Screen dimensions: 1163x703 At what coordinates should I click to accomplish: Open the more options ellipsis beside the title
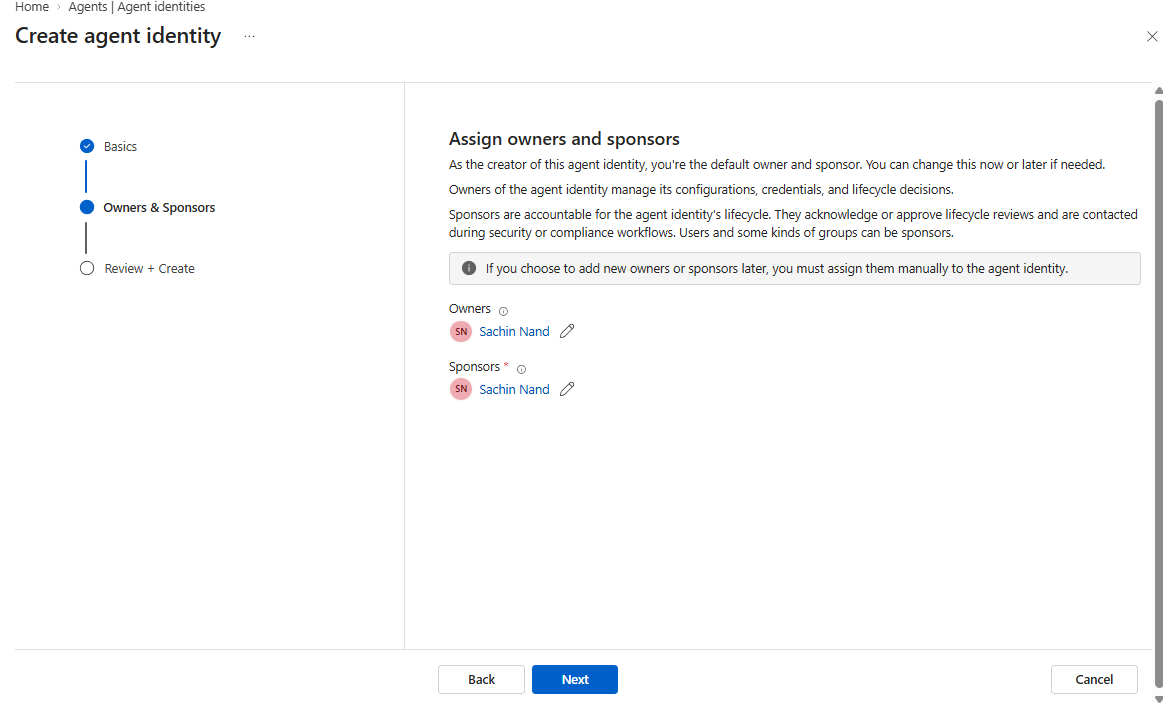click(249, 36)
